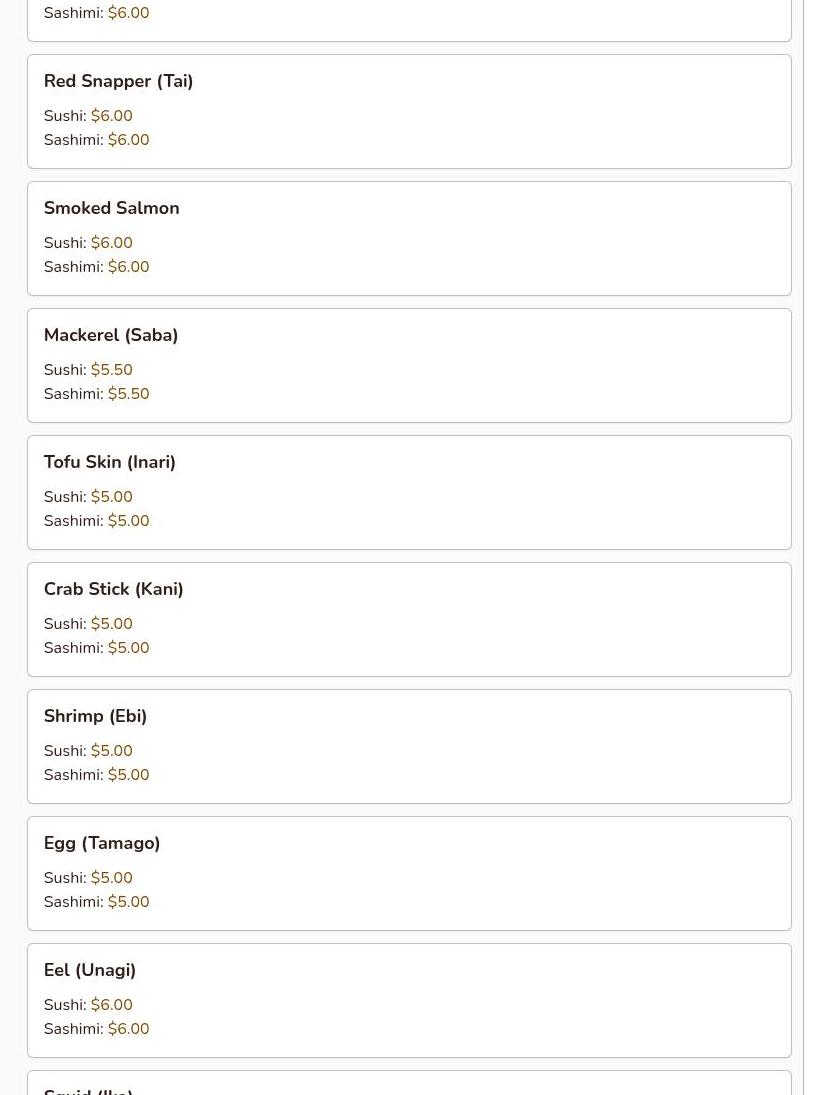Click the Egg (Tamago) heading

coord(101,843)
